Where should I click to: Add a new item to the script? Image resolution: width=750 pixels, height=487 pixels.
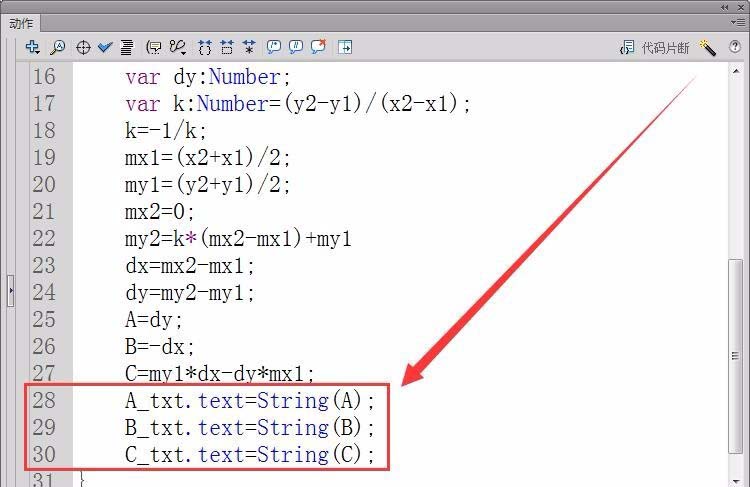[32, 47]
